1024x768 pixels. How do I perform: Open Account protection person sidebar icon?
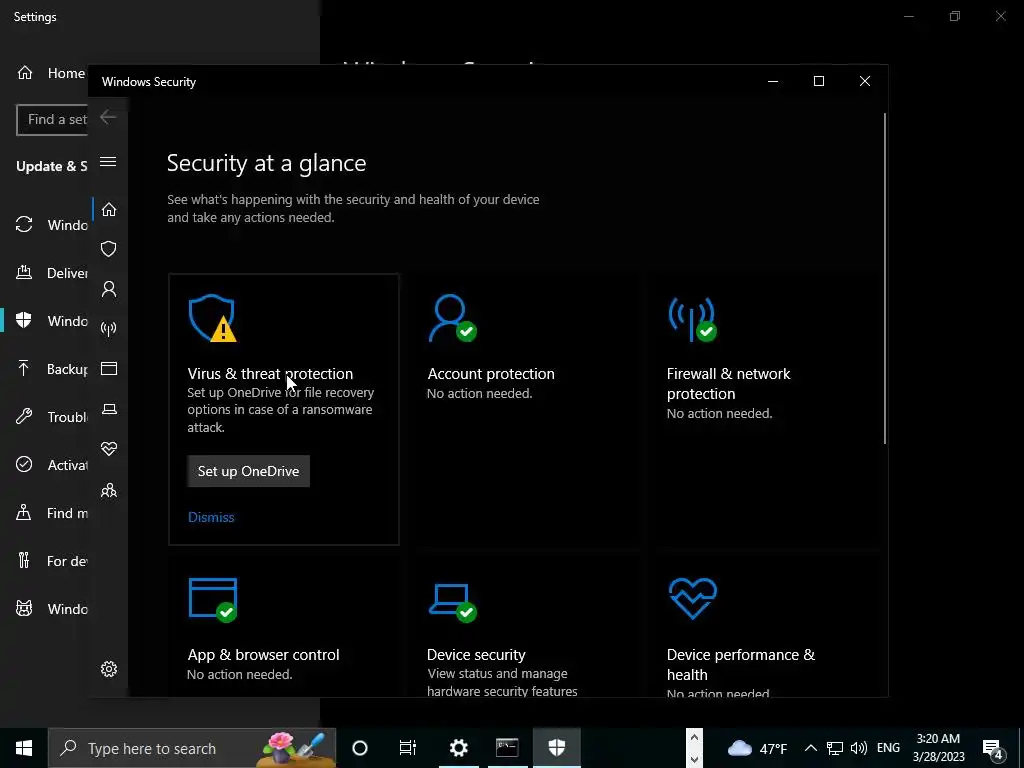109,289
